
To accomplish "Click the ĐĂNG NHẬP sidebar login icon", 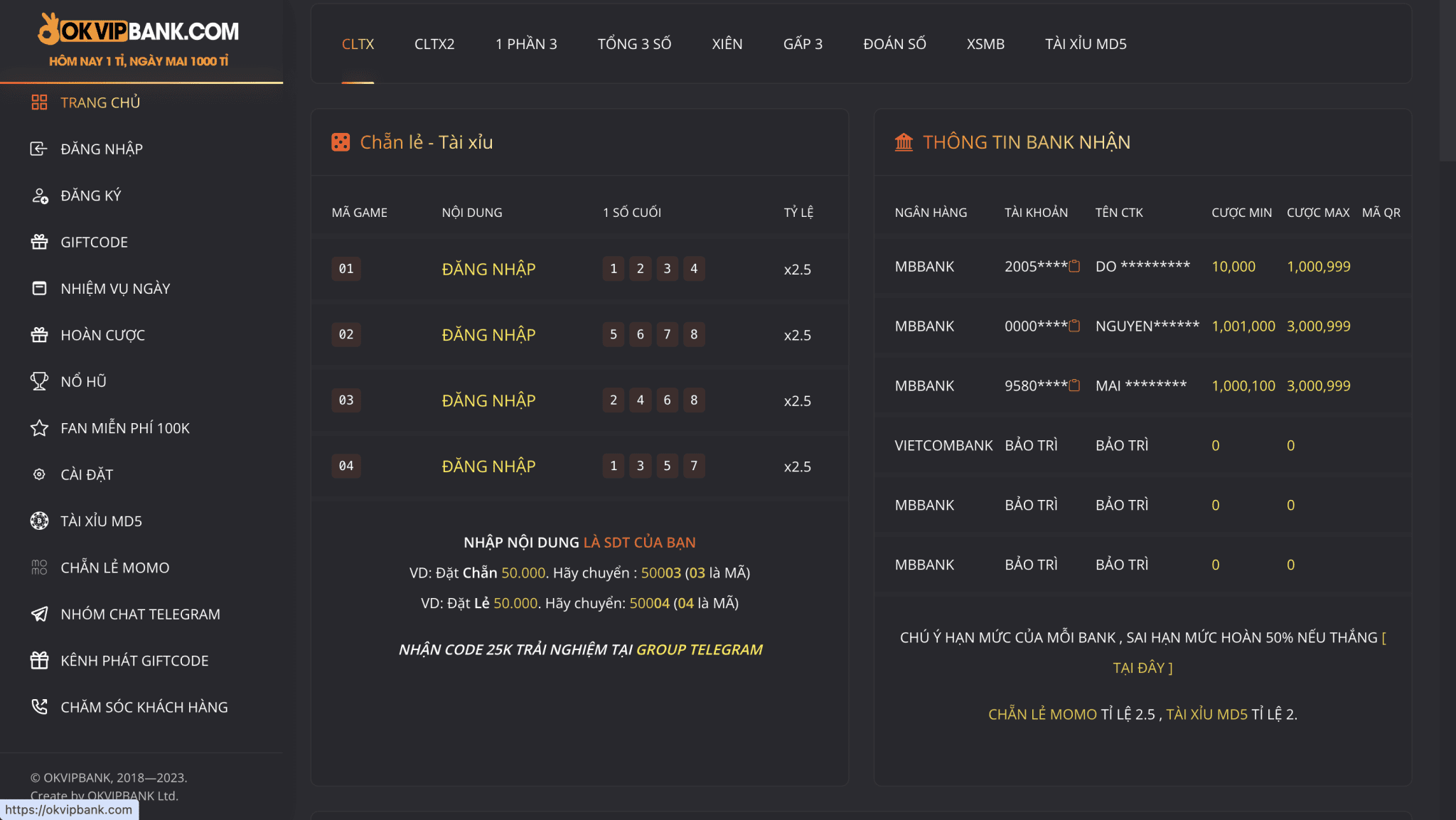I will point(39,149).
